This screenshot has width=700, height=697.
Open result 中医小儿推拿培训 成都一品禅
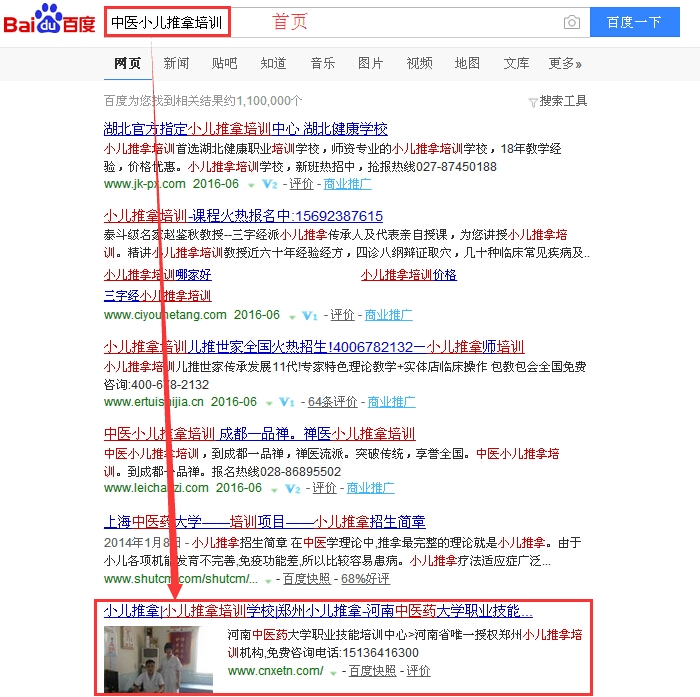click(259, 434)
